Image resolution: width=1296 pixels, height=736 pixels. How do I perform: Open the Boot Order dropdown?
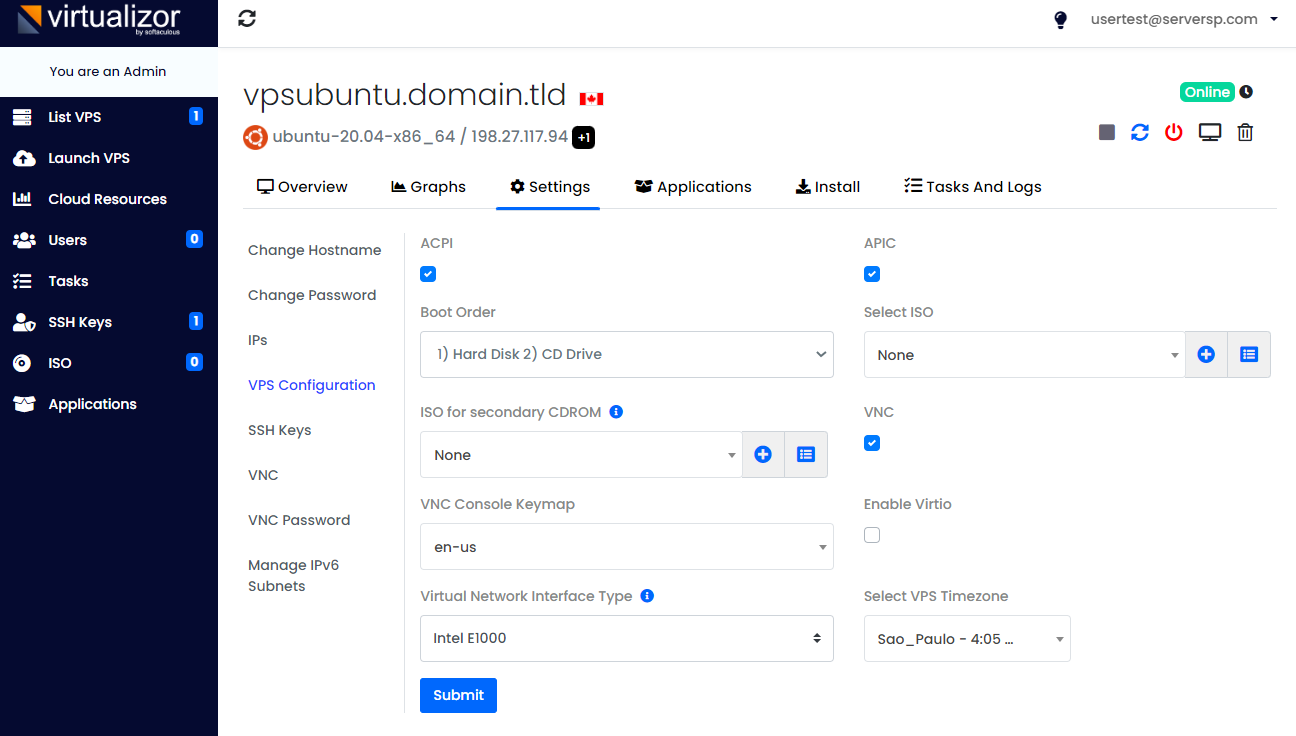(627, 355)
